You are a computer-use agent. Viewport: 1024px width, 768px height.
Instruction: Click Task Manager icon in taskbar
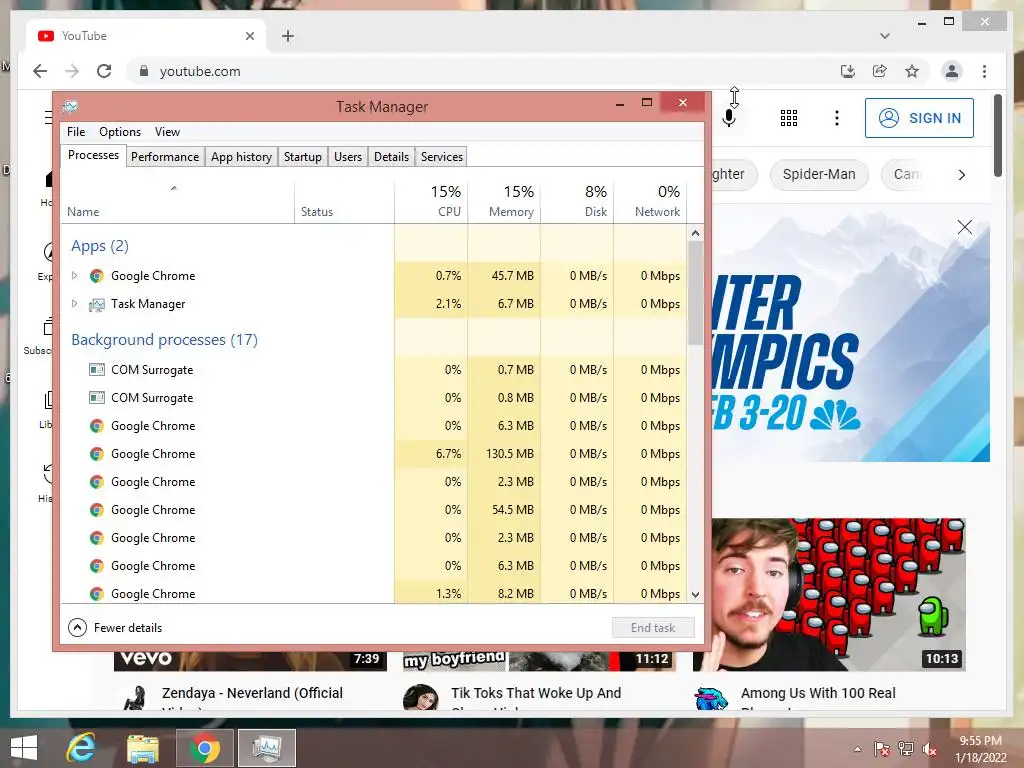[x=266, y=748]
